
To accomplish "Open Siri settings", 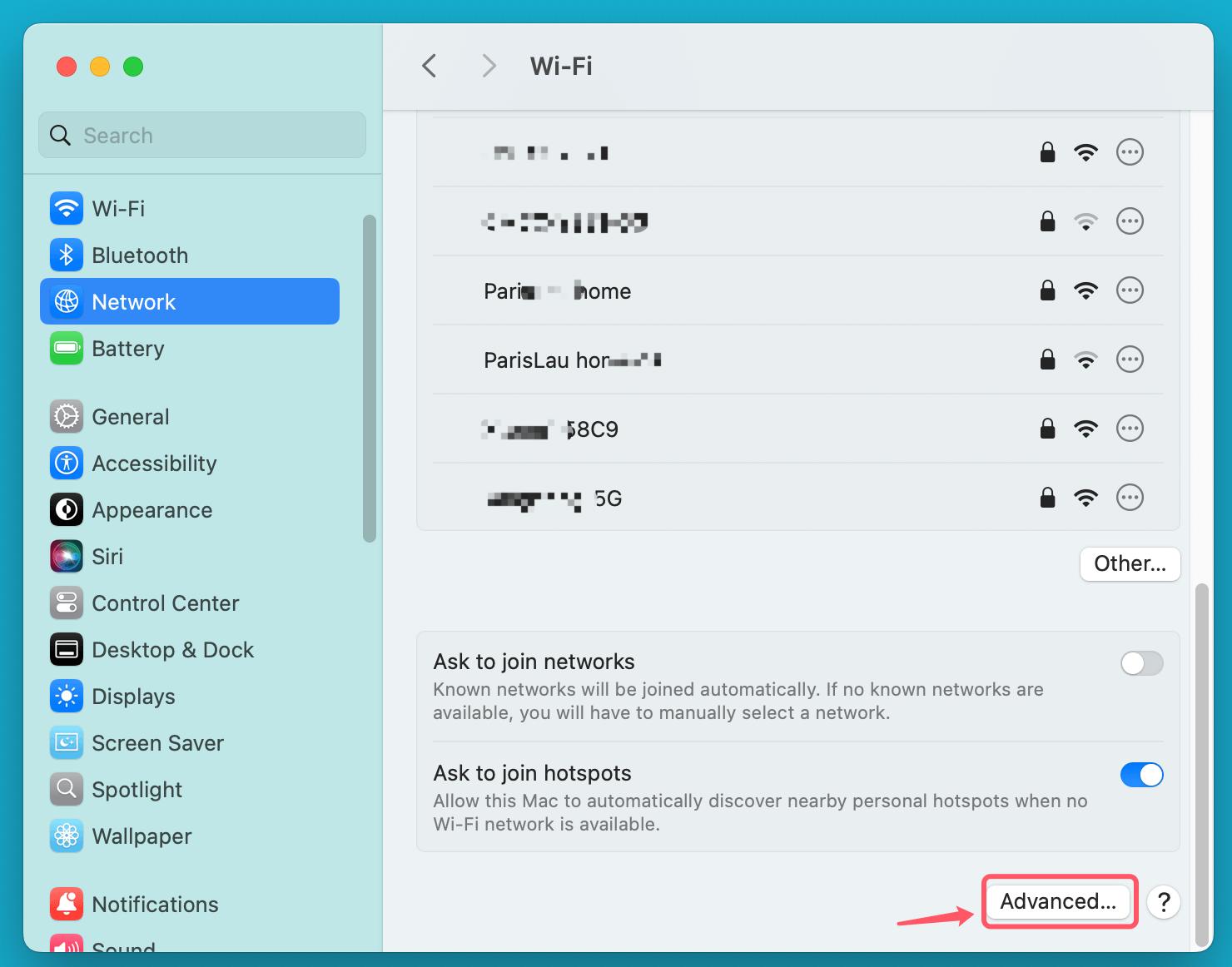I will [107, 556].
